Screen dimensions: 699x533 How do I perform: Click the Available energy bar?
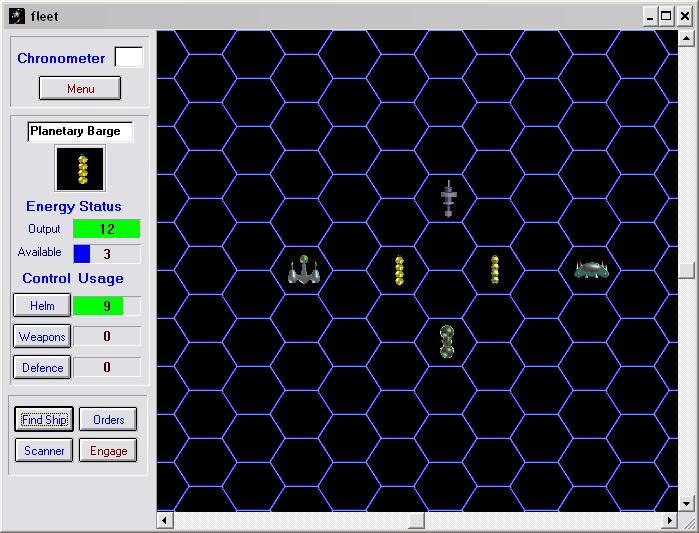(107, 254)
